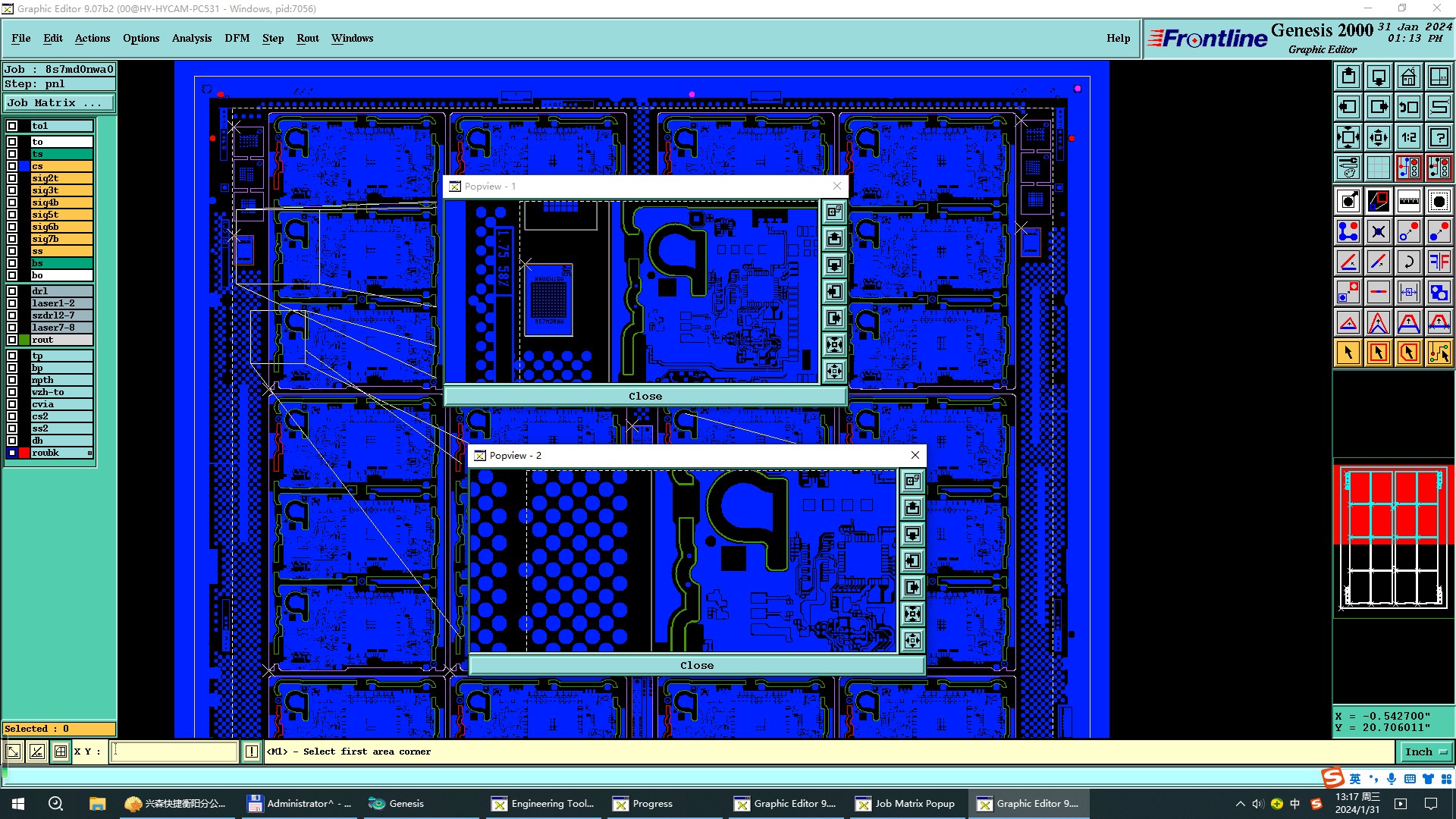Click the rotate feature tool icon

click(1408, 262)
